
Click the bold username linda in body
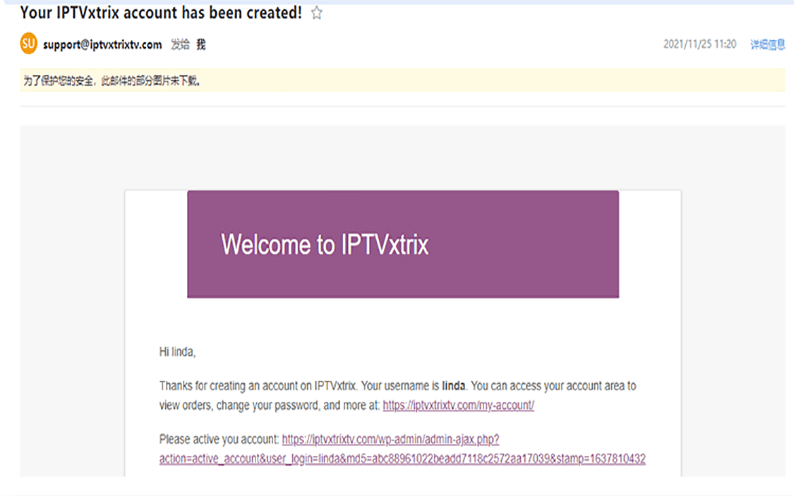(453, 386)
